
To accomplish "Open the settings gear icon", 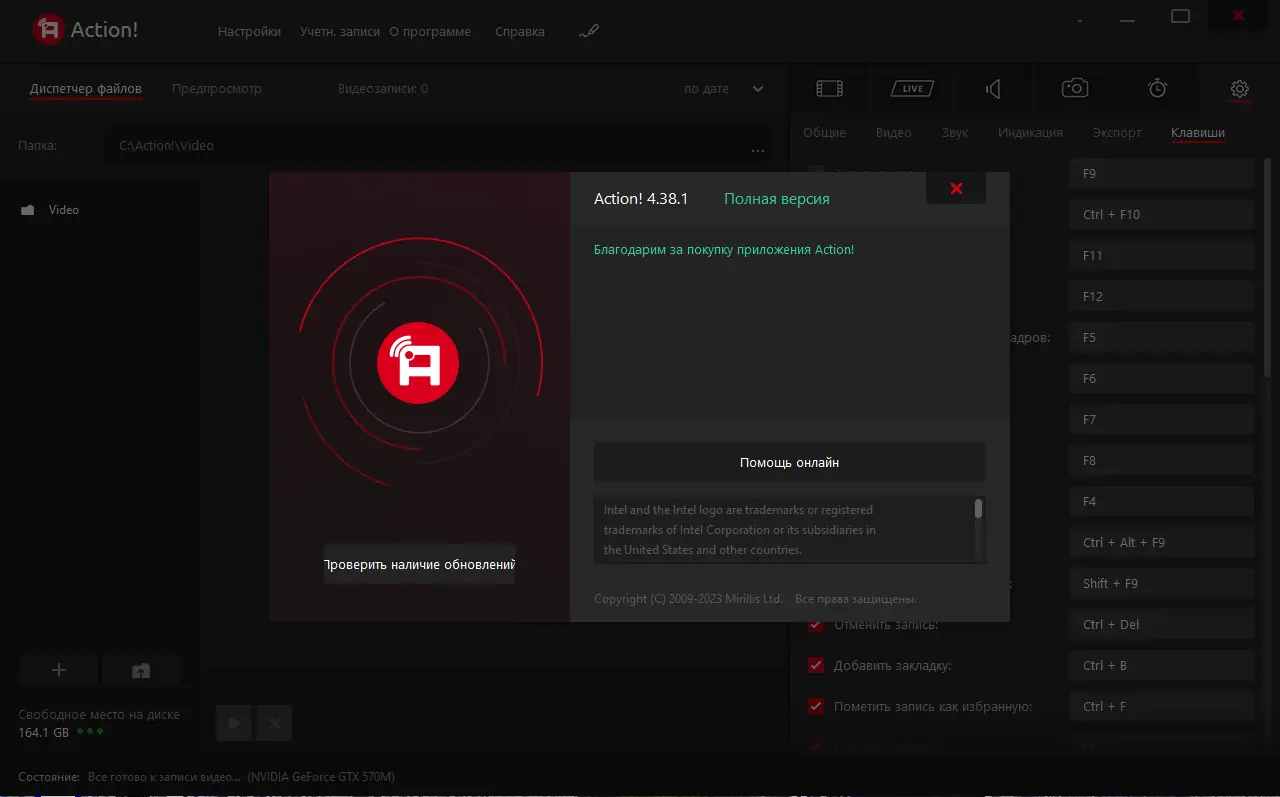I will pos(1240,89).
